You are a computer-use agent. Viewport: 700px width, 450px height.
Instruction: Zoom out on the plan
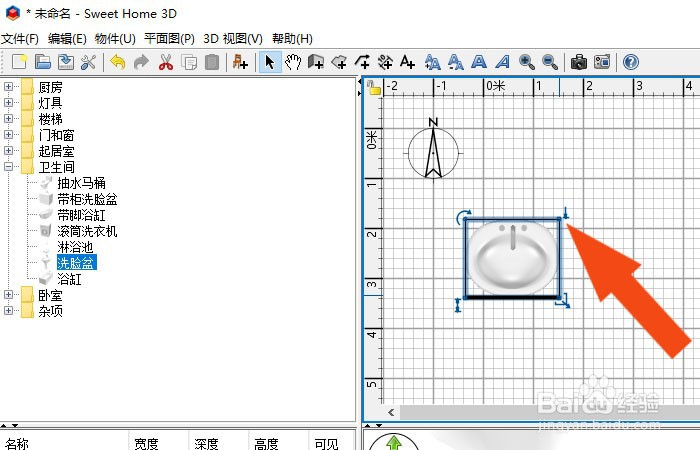550,62
